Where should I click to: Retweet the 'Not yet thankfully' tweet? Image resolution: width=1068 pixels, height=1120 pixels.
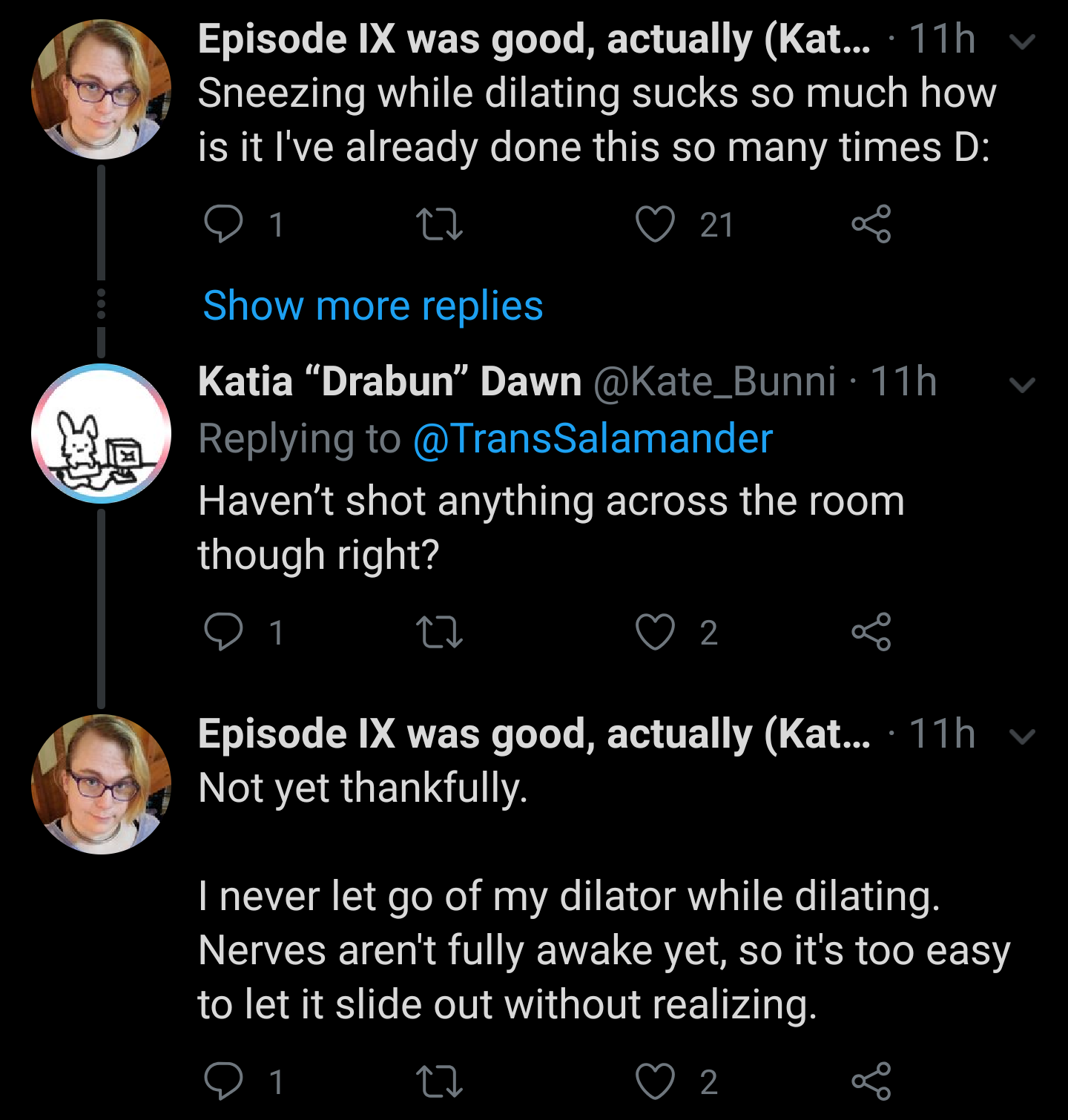tap(439, 1081)
